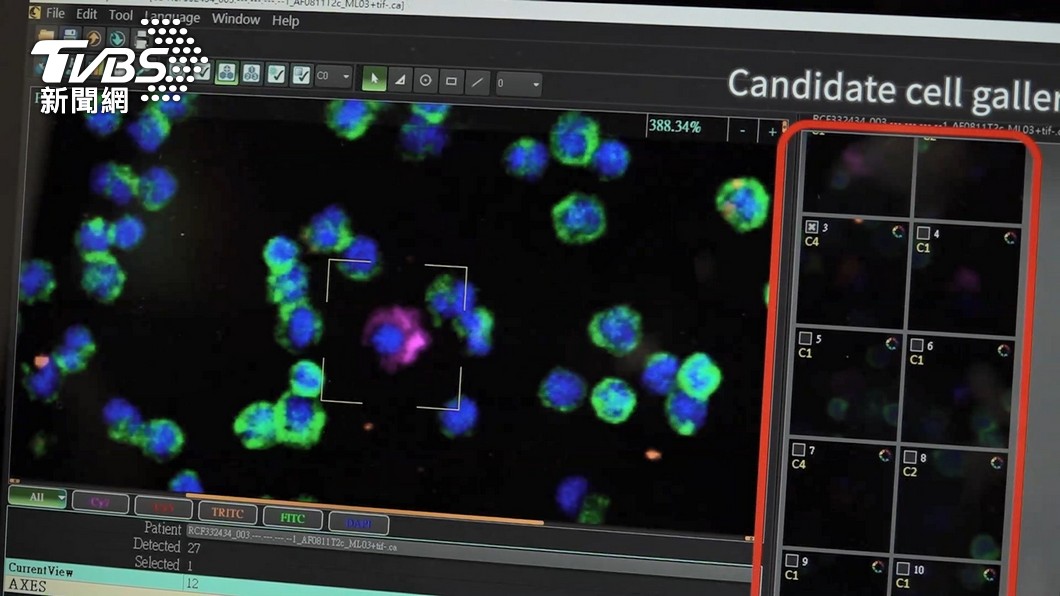
Task: Open the C0 dropdown in toolbar
Action: [333, 76]
